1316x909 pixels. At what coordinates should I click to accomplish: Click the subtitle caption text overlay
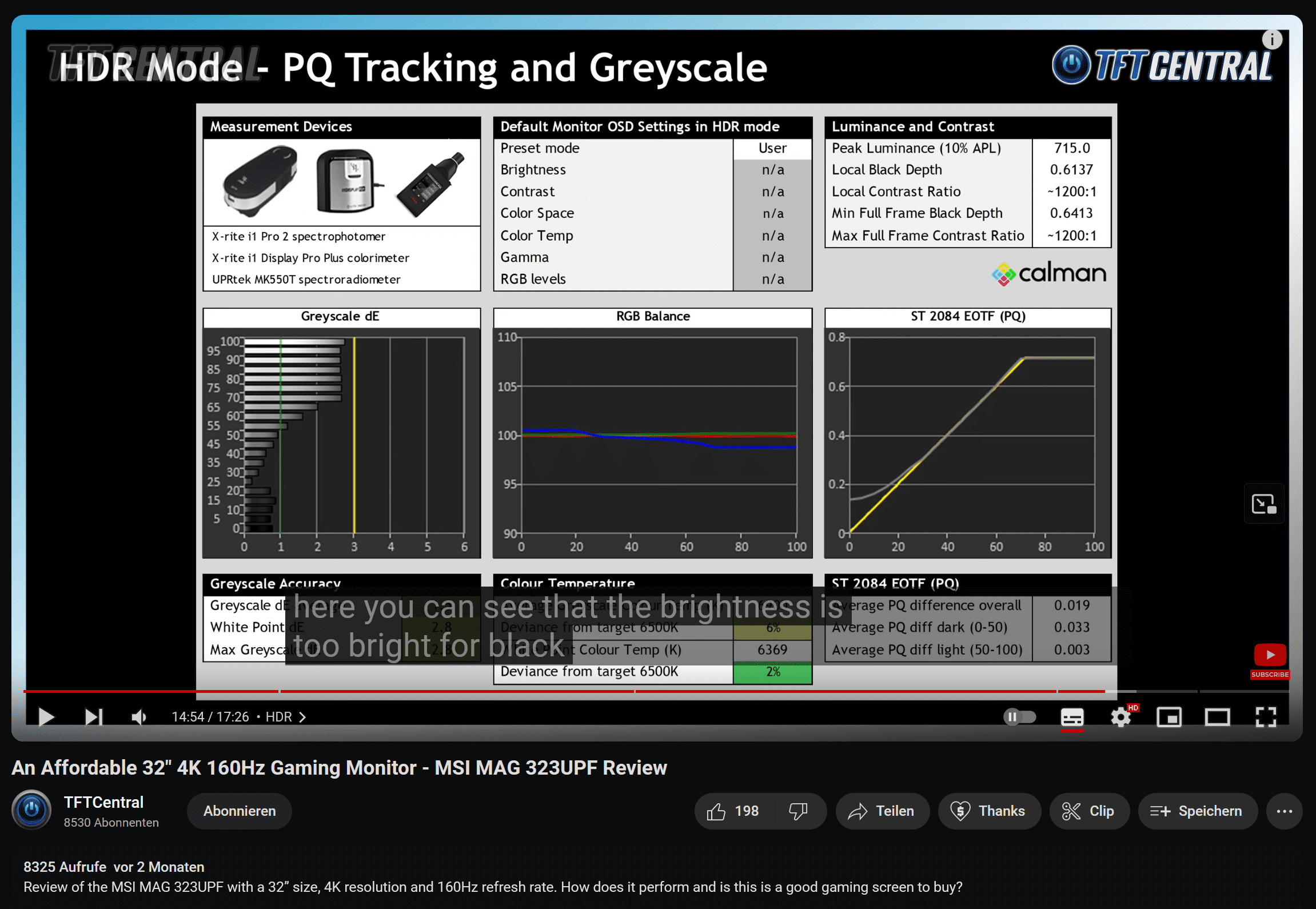[x=568, y=625]
